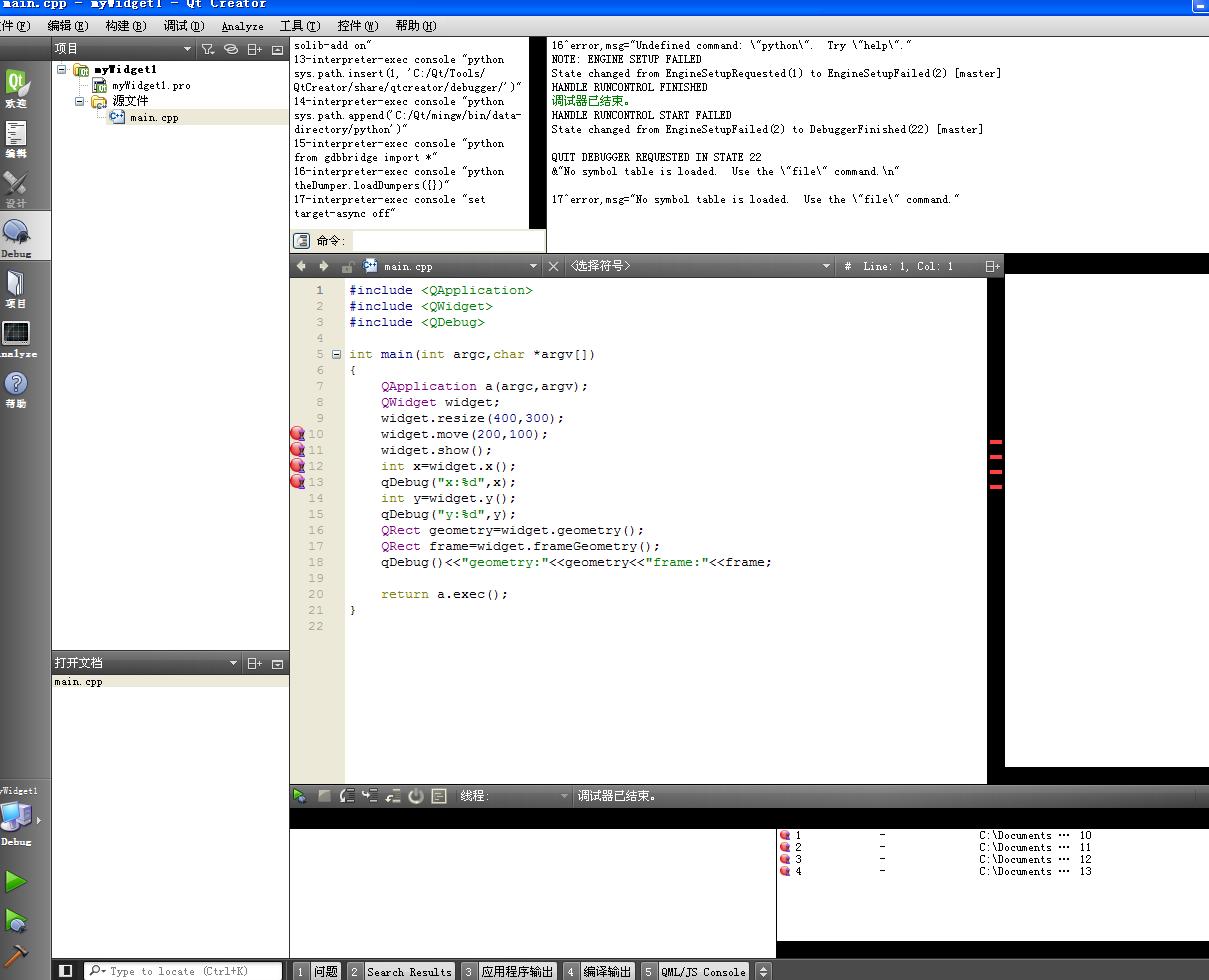The image size is (1209, 980).
Task: Click the command (命令) icon in the debugger log
Action: click(301, 240)
